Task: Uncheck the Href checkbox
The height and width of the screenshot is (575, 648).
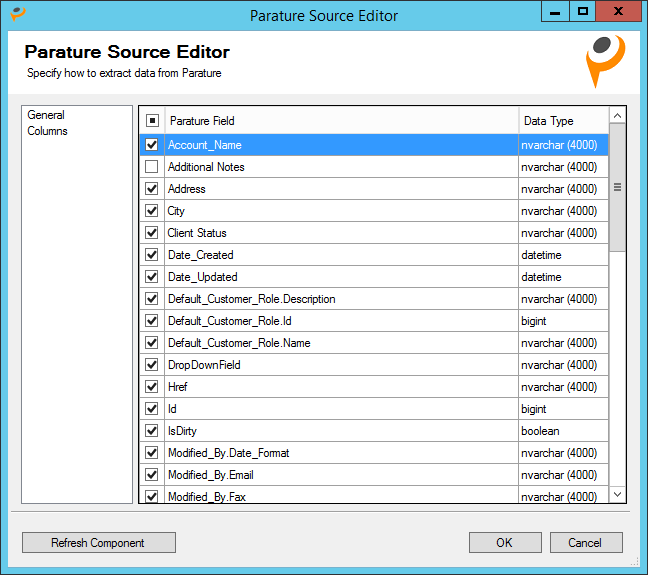Action: [x=152, y=387]
